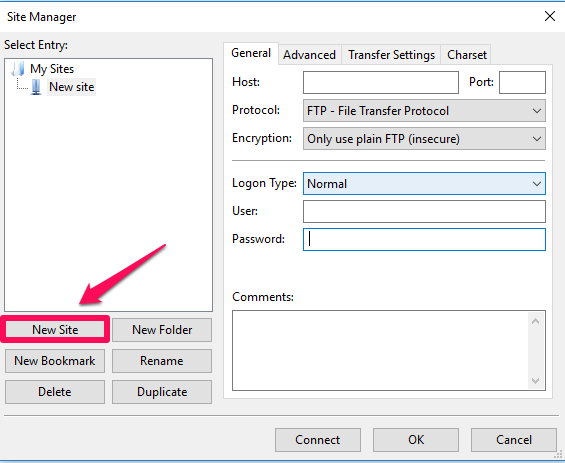The image size is (565, 463).
Task: Click the Comments scrollbar down arrow
Action: coord(535,380)
